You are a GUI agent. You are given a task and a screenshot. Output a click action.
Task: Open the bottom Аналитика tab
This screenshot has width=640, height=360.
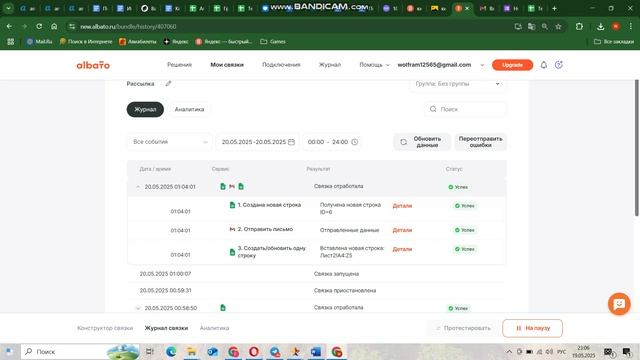[214, 328]
